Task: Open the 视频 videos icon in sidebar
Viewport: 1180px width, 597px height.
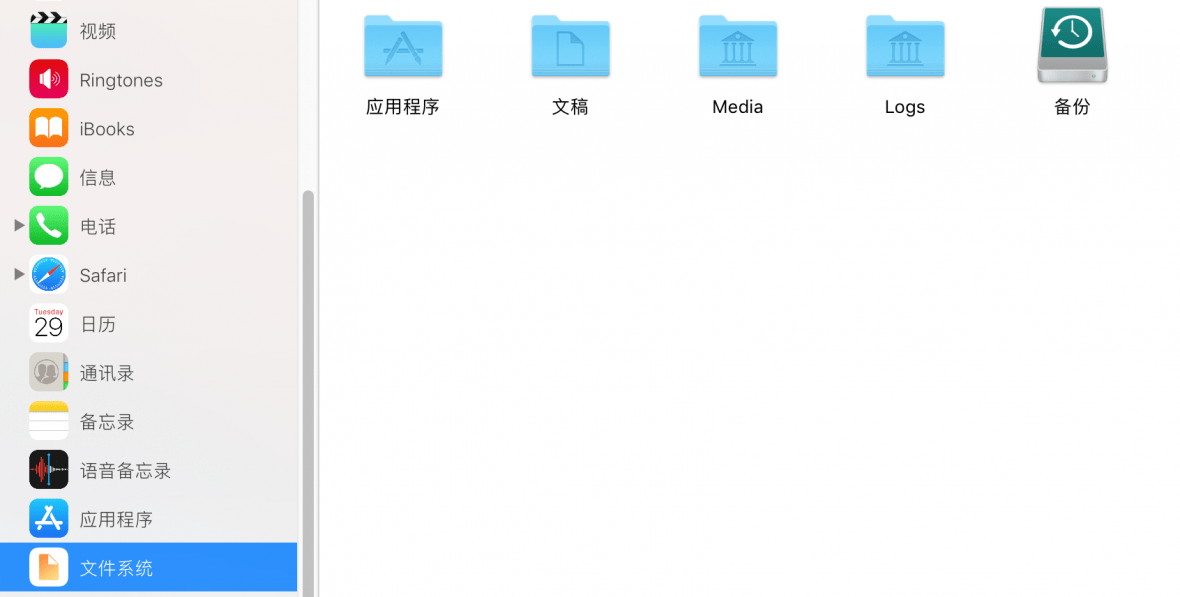Action: tap(49, 30)
